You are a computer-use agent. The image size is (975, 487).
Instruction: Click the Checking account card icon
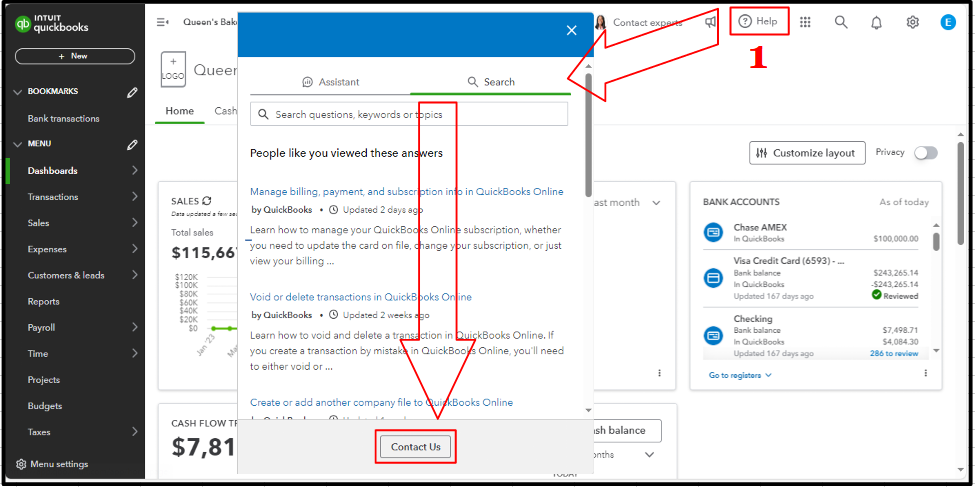pyautogui.click(x=713, y=336)
